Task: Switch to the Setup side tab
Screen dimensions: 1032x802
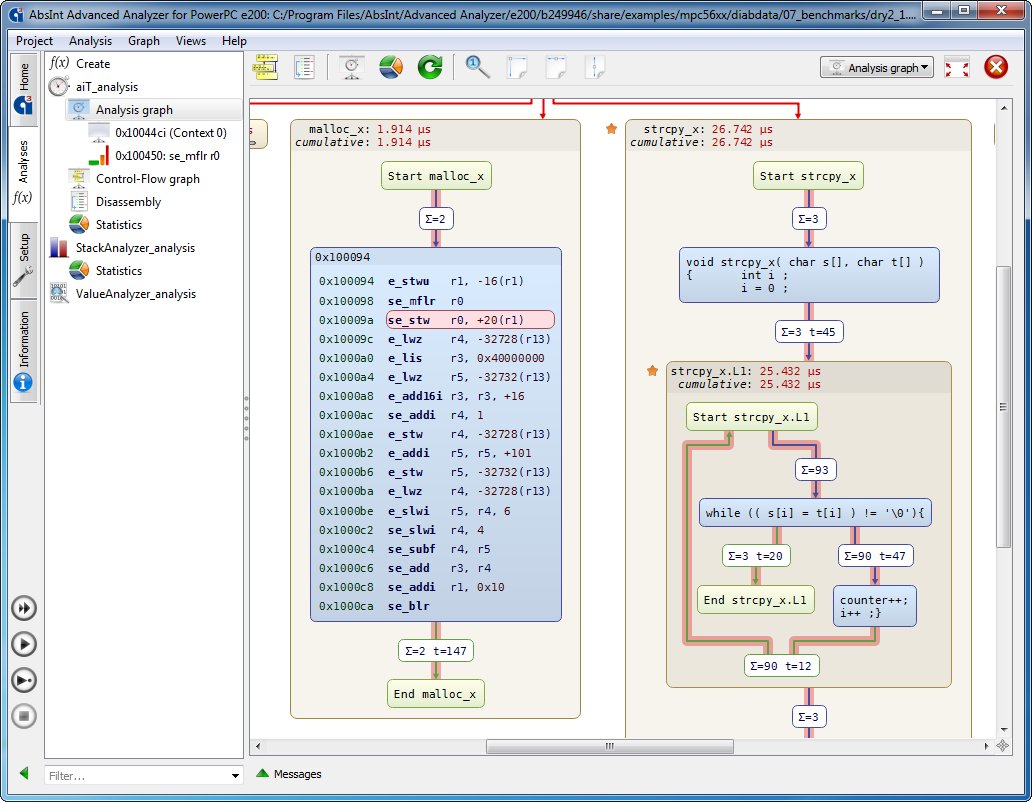Action: [24, 261]
